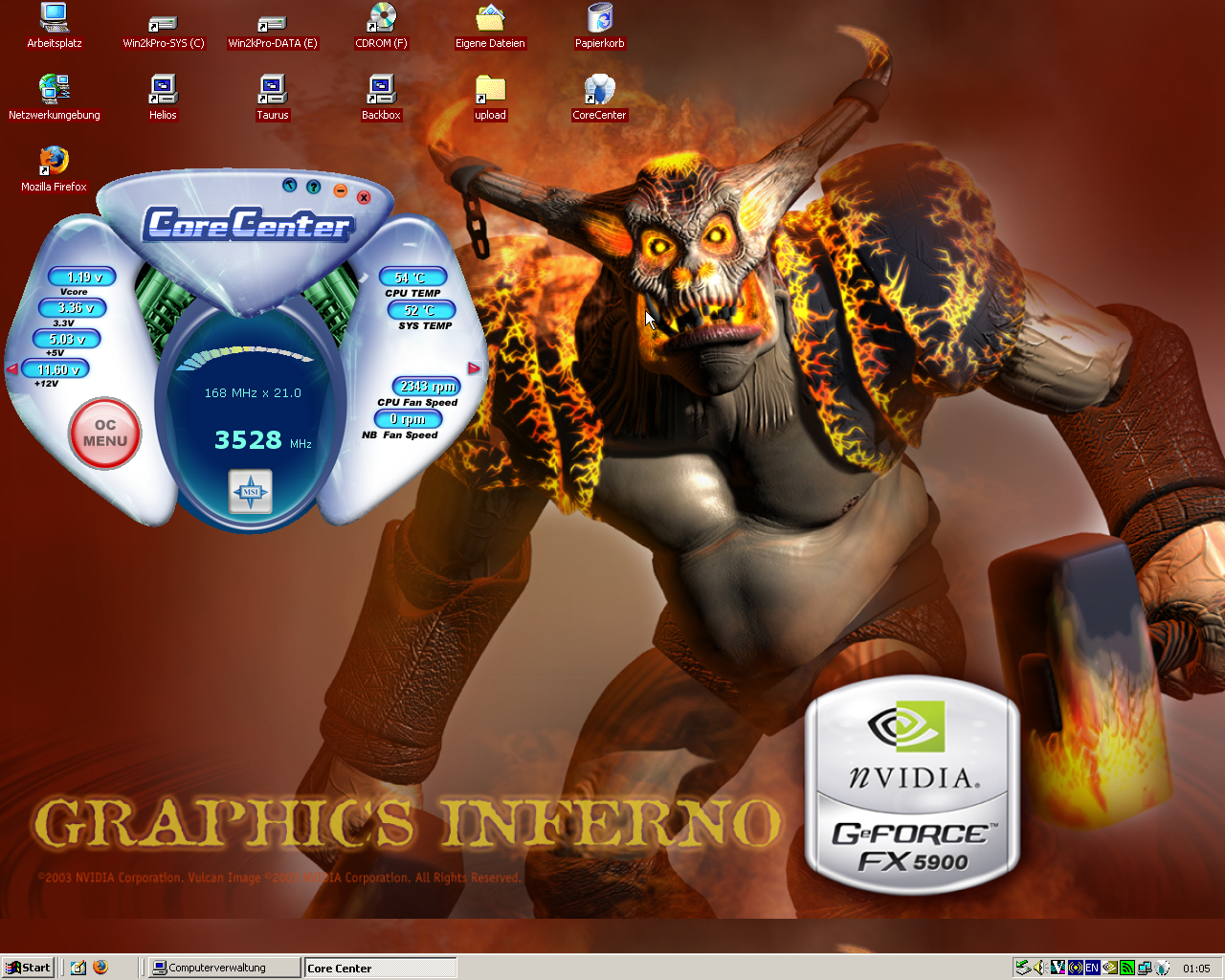Select the +12V reading of 11.60 v
Image resolution: width=1225 pixels, height=980 pixels.
click(56, 369)
